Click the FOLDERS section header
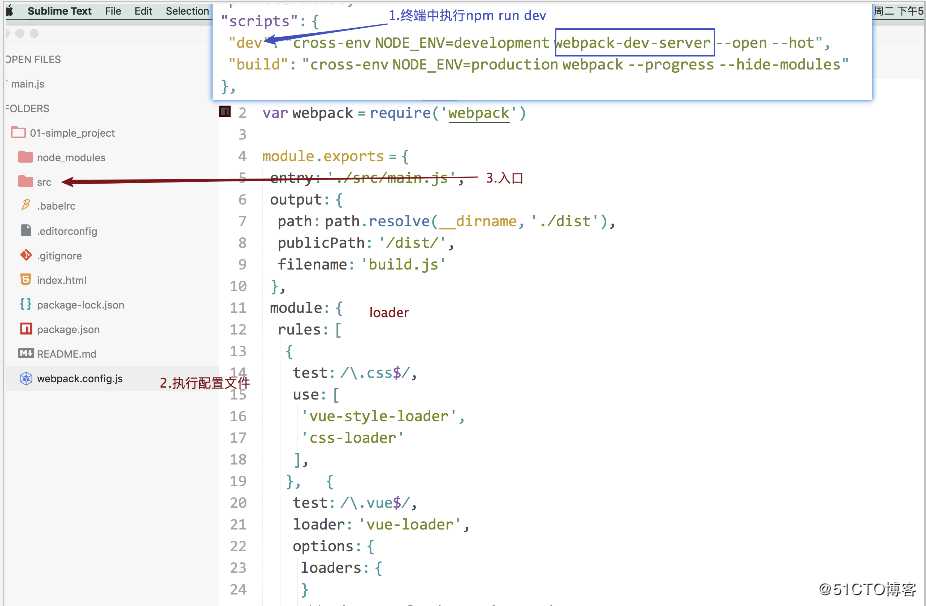 pos(27,109)
